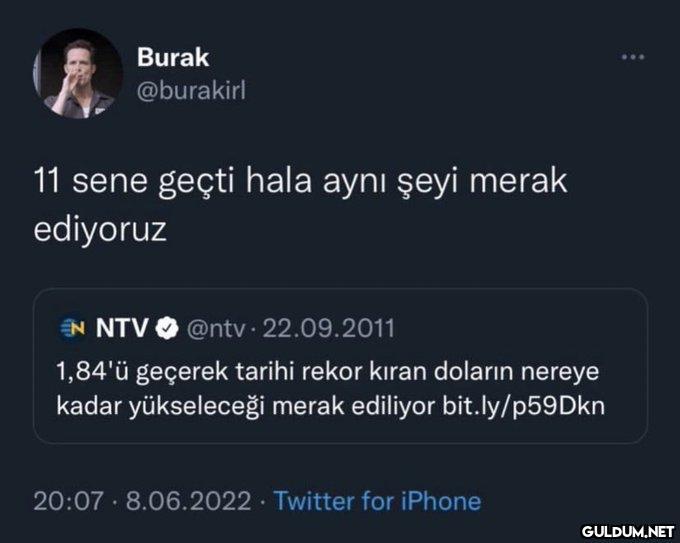Click the quoted text line starting '1,84'ü geçerek'

pos(327,372)
